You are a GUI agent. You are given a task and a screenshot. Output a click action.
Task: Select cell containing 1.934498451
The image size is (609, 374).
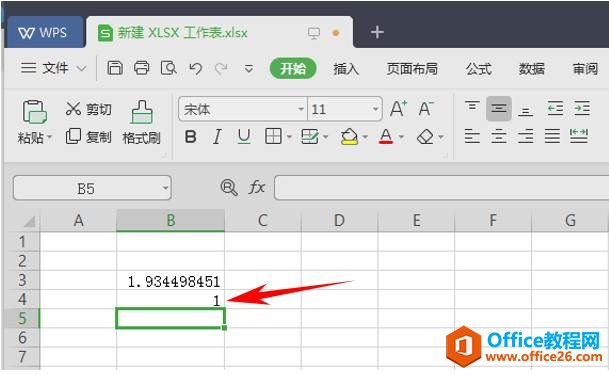coord(171,280)
